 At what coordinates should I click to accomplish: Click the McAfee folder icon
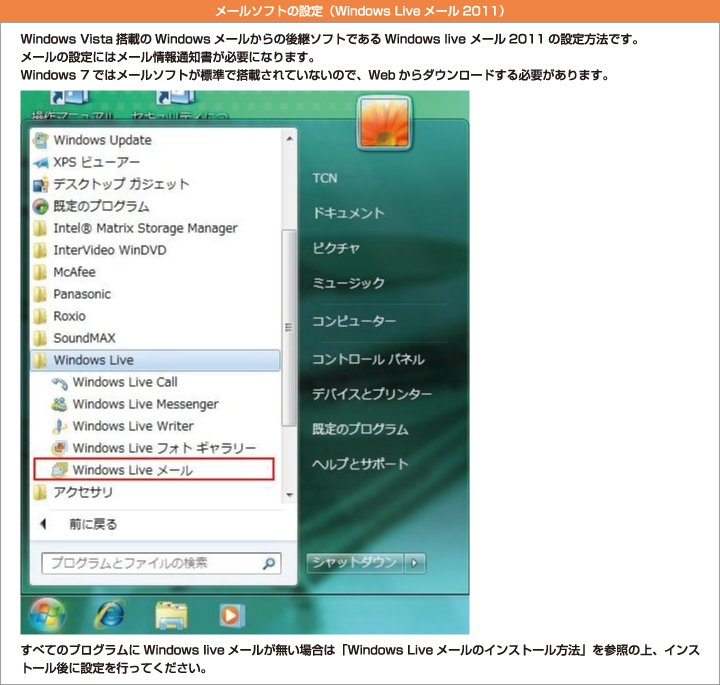pyautogui.click(x=40, y=272)
